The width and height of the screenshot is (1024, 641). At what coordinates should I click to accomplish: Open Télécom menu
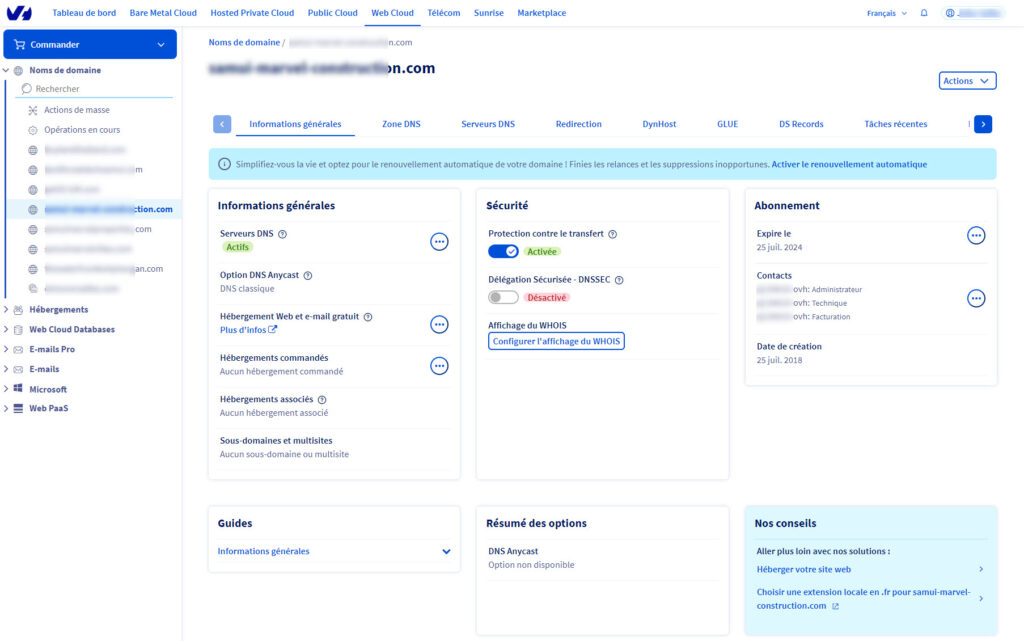pyautogui.click(x=443, y=13)
